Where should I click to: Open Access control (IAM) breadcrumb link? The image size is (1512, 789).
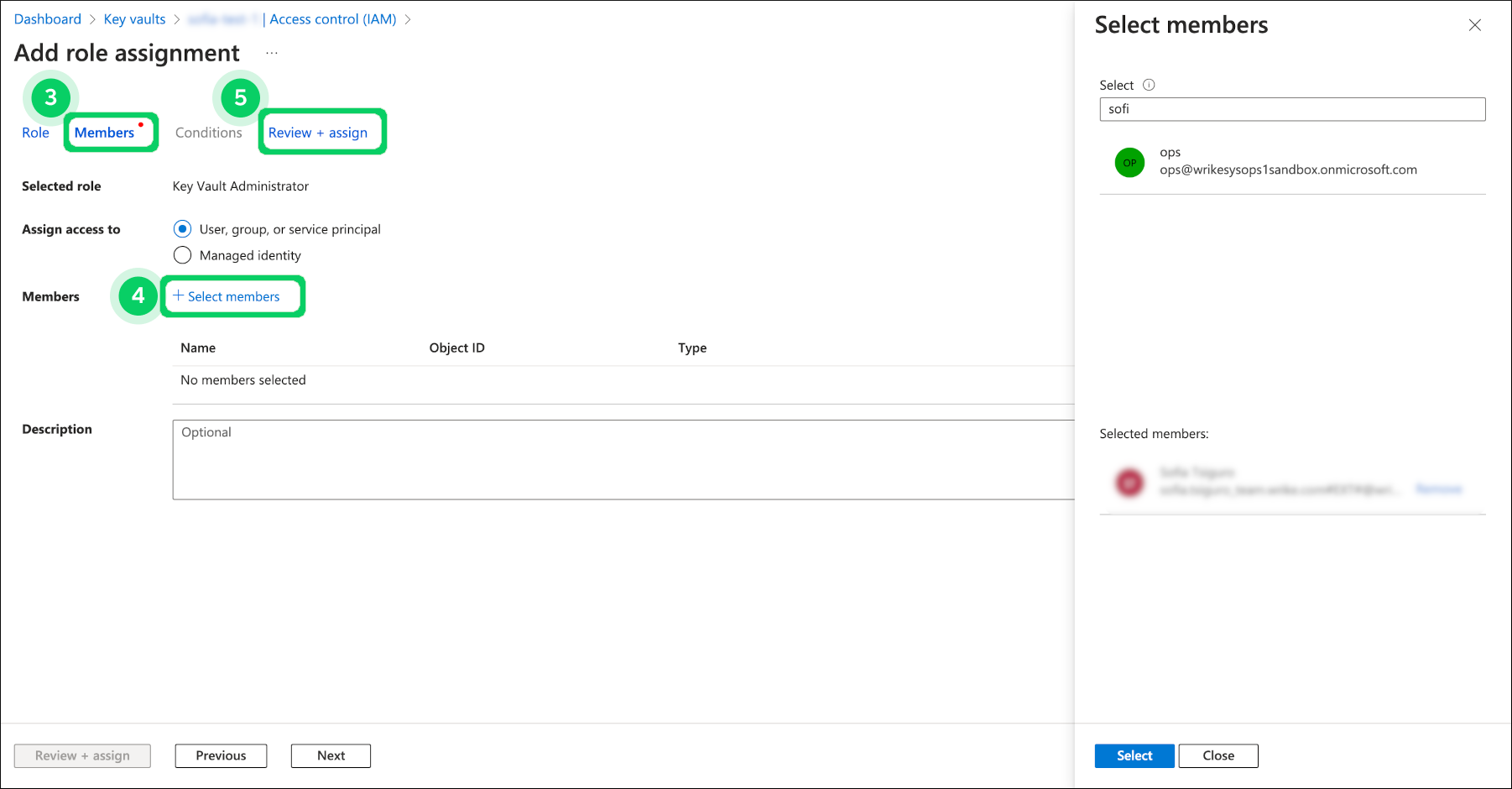[x=332, y=19]
